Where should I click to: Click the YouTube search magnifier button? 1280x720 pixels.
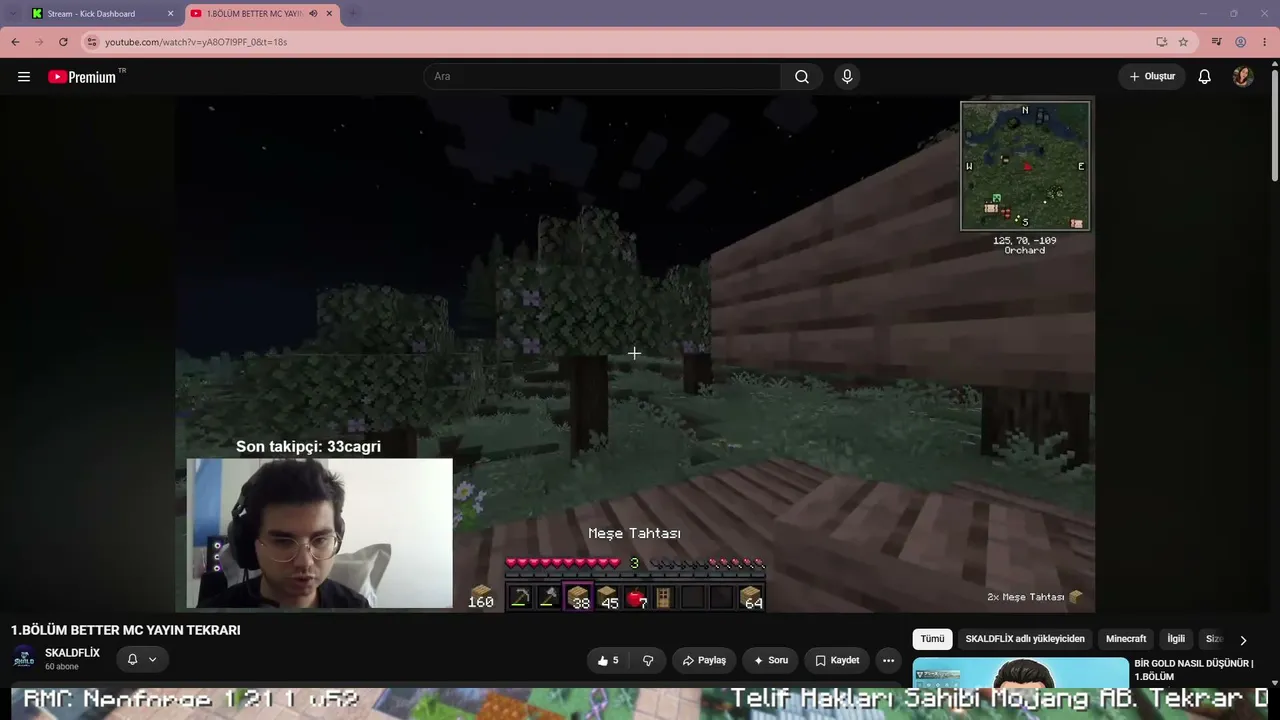pyautogui.click(x=802, y=77)
